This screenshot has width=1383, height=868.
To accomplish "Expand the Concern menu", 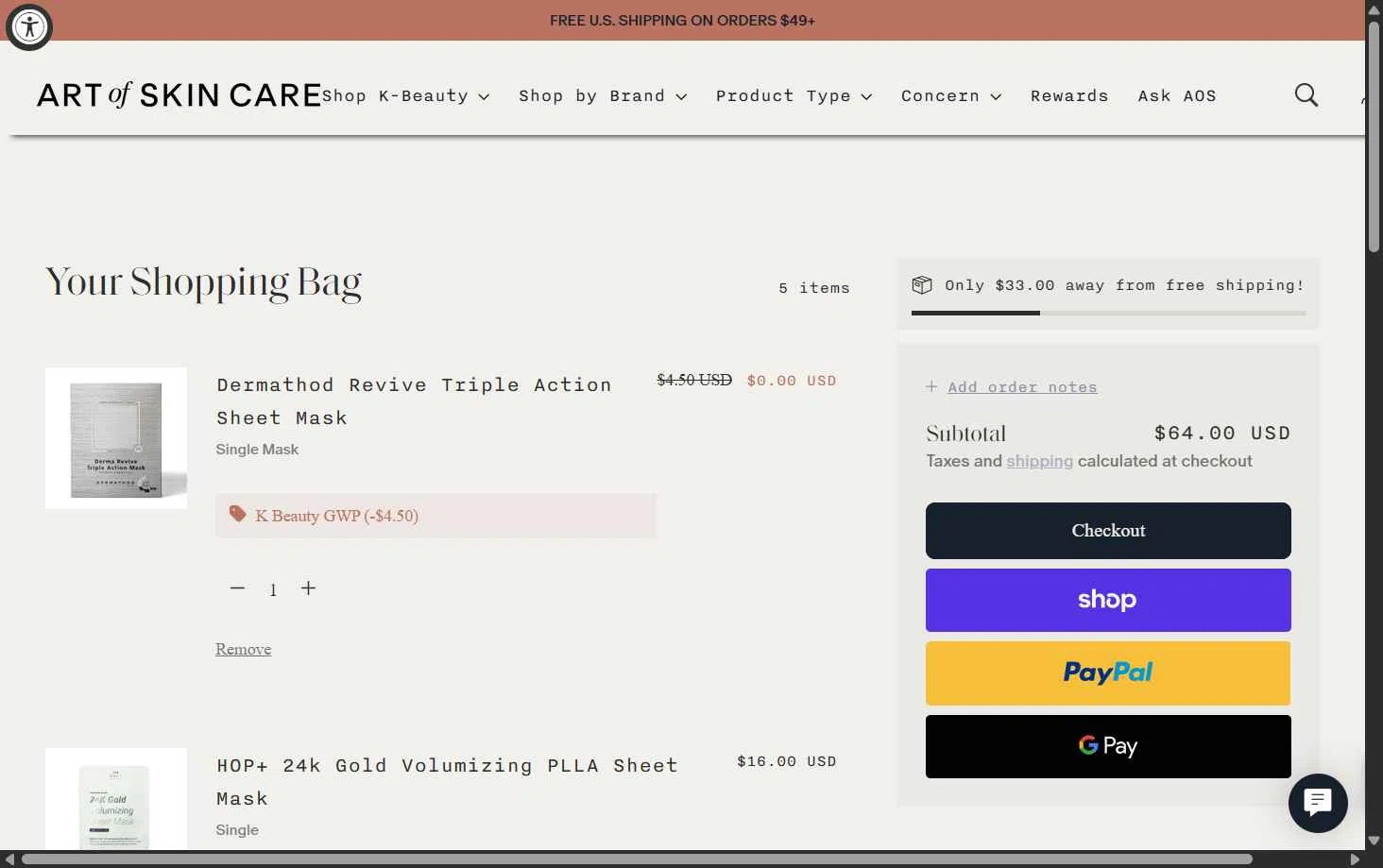I will (951, 96).
